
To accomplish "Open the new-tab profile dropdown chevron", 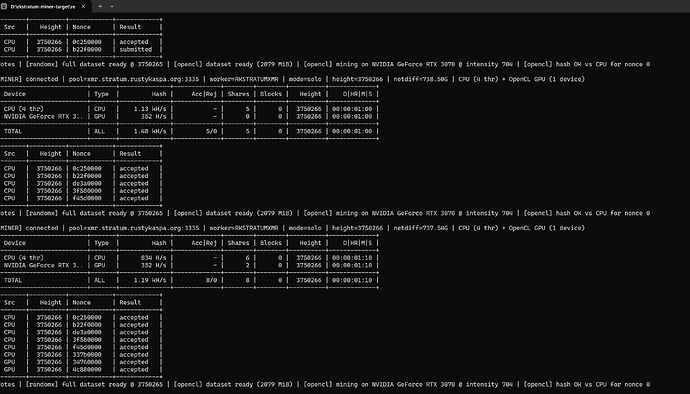I will [112, 7].
